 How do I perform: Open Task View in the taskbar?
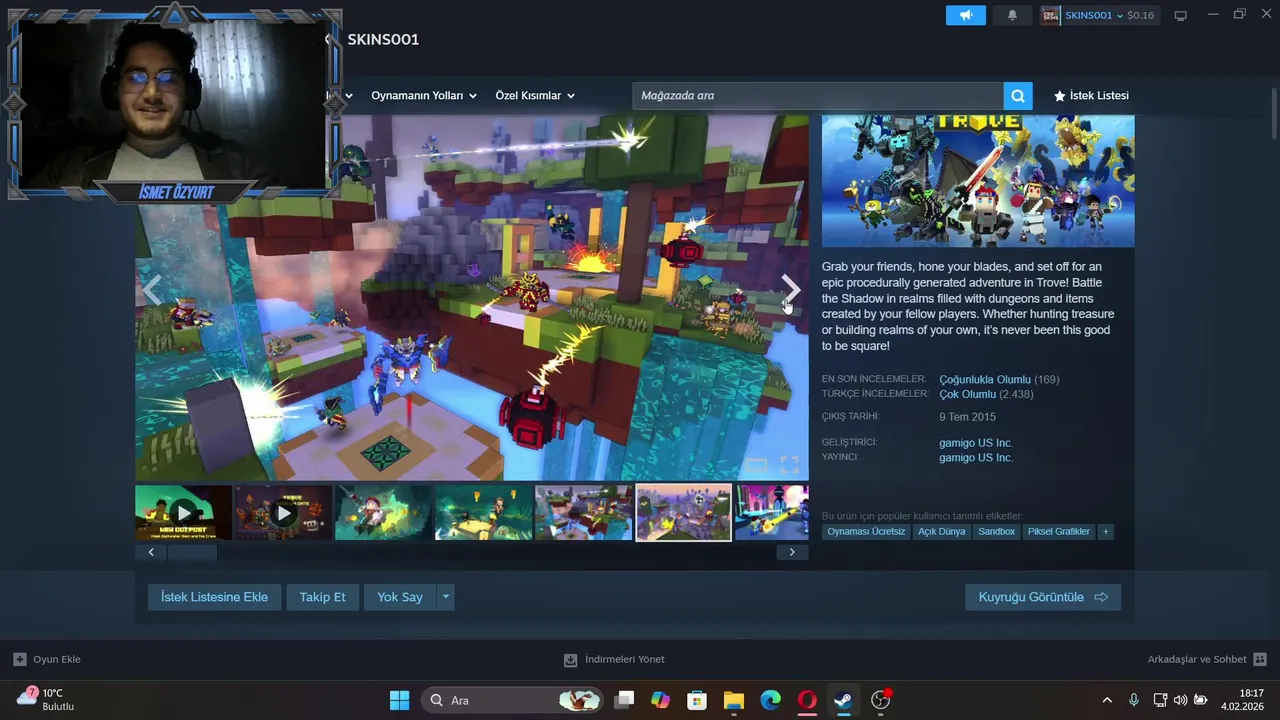point(624,700)
